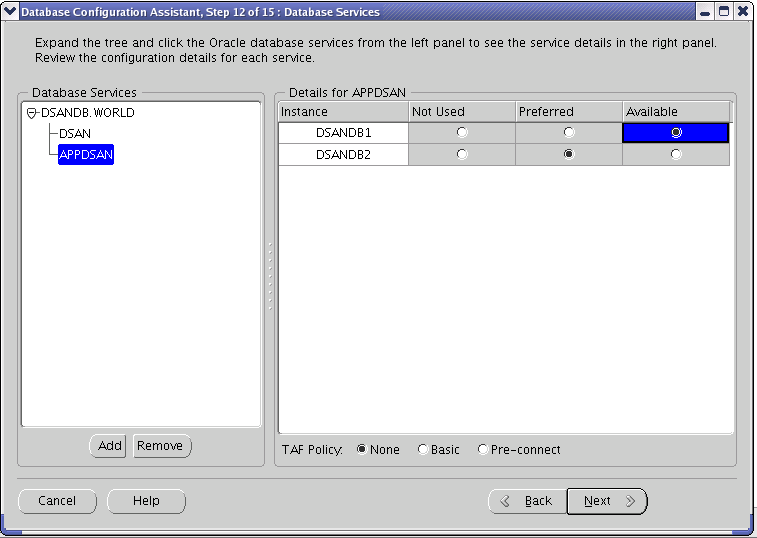Screen dimensions: 757x538
Task: Click the Instance column header
Action: click(343, 112)
